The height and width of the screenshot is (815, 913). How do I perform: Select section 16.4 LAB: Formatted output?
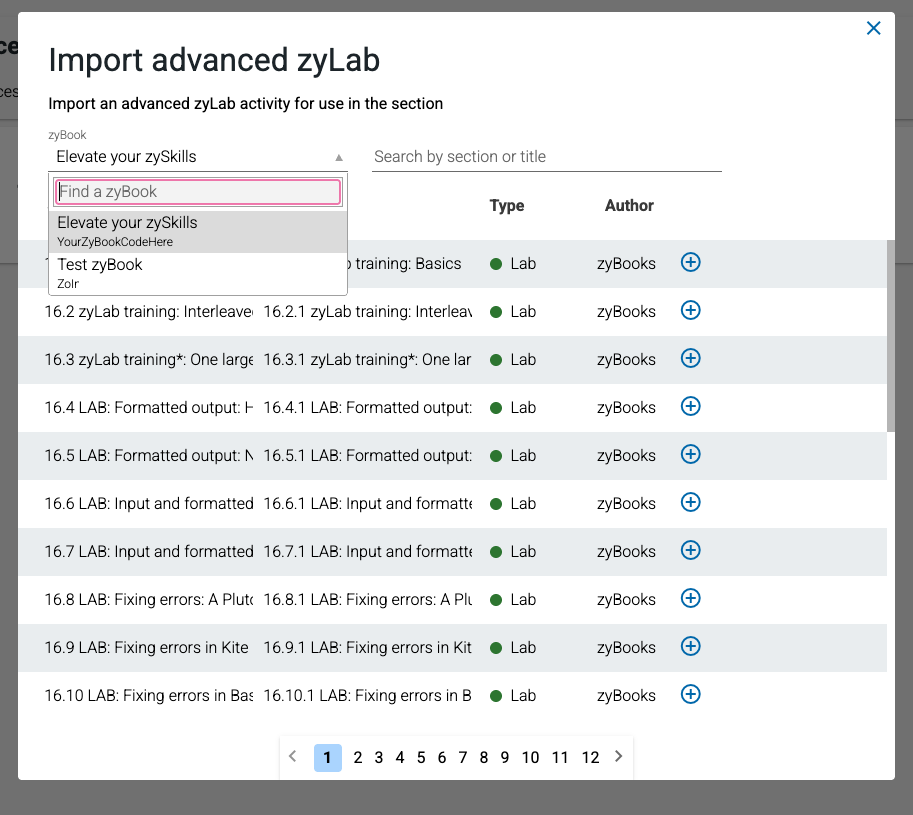click(148, 408)
